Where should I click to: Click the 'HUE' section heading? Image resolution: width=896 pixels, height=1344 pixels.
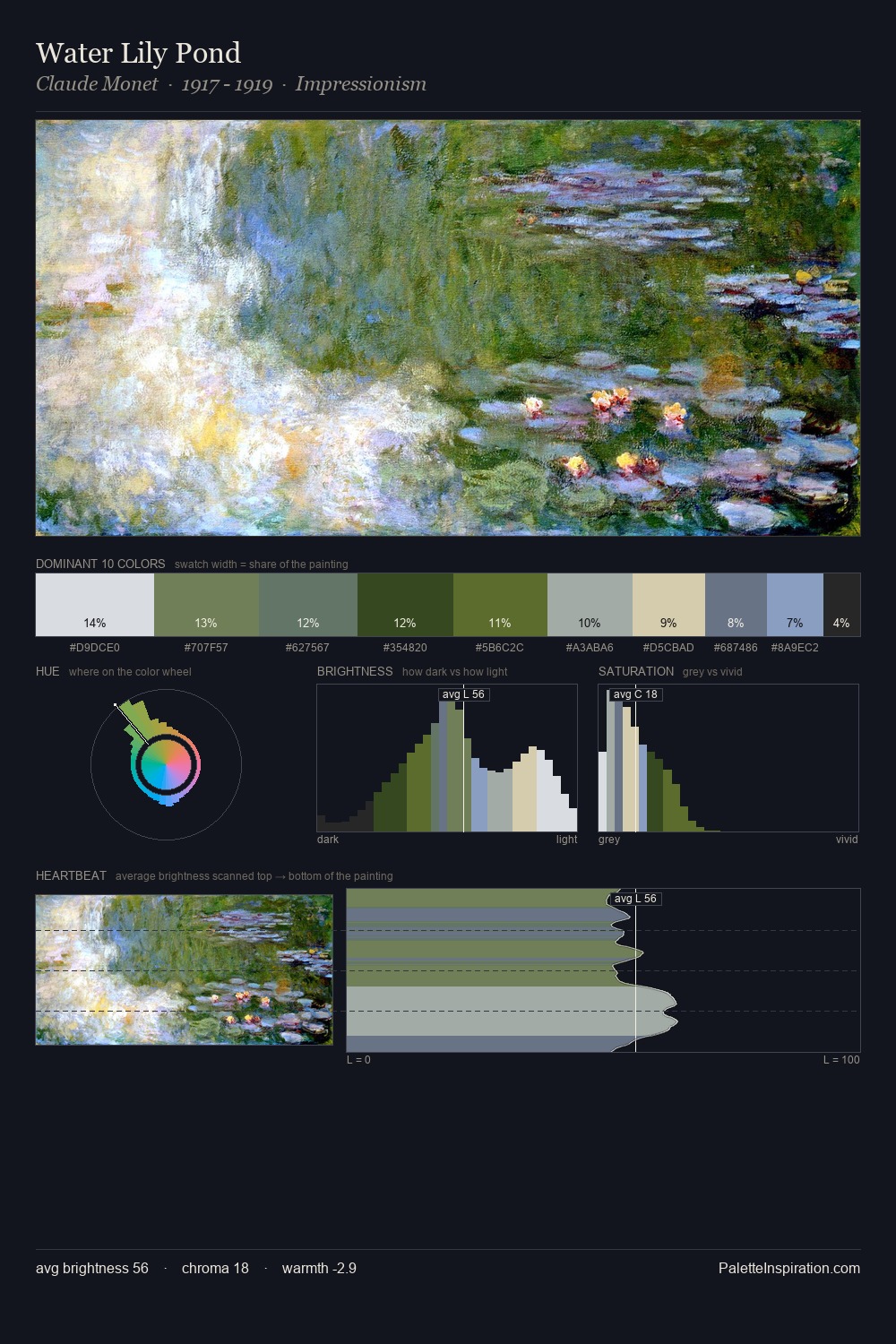(47, 671)
